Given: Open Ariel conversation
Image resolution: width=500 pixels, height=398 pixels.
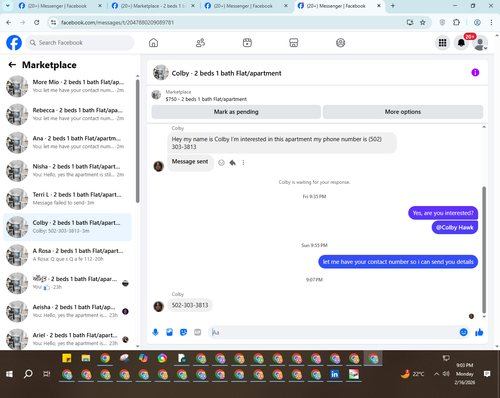Looking at the screenshot, I should click(67, 339).
